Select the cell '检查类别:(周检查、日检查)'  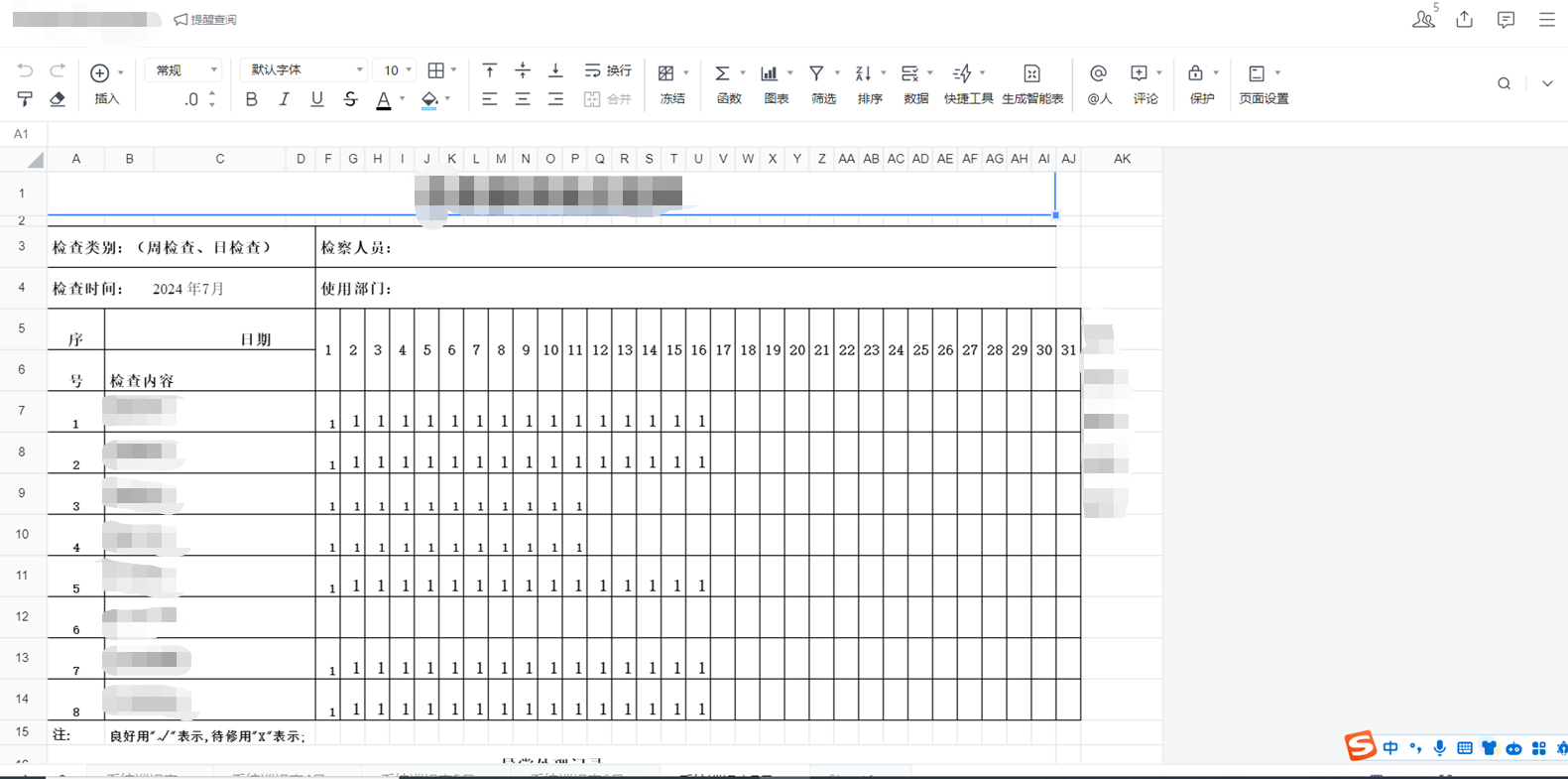[x=181, y=247]
